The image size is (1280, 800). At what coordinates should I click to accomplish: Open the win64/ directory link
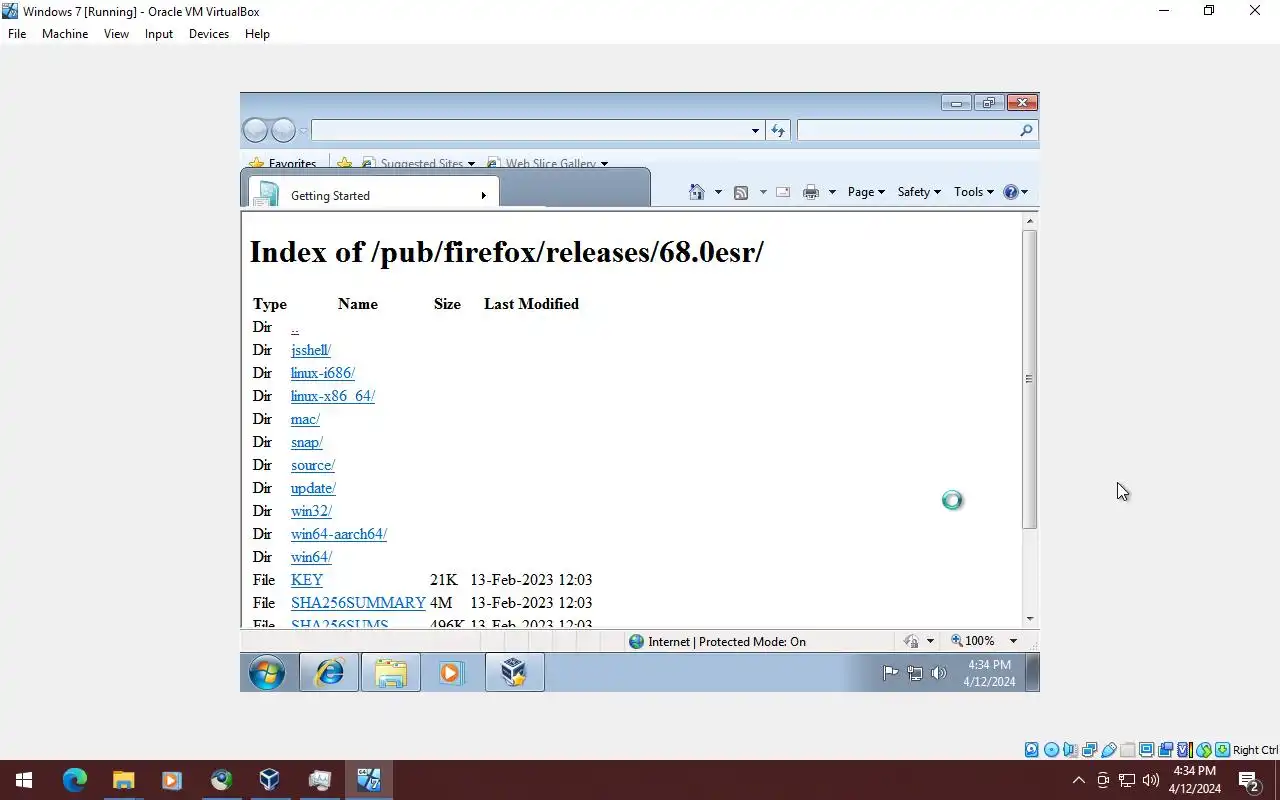click(x=311, y=557)
